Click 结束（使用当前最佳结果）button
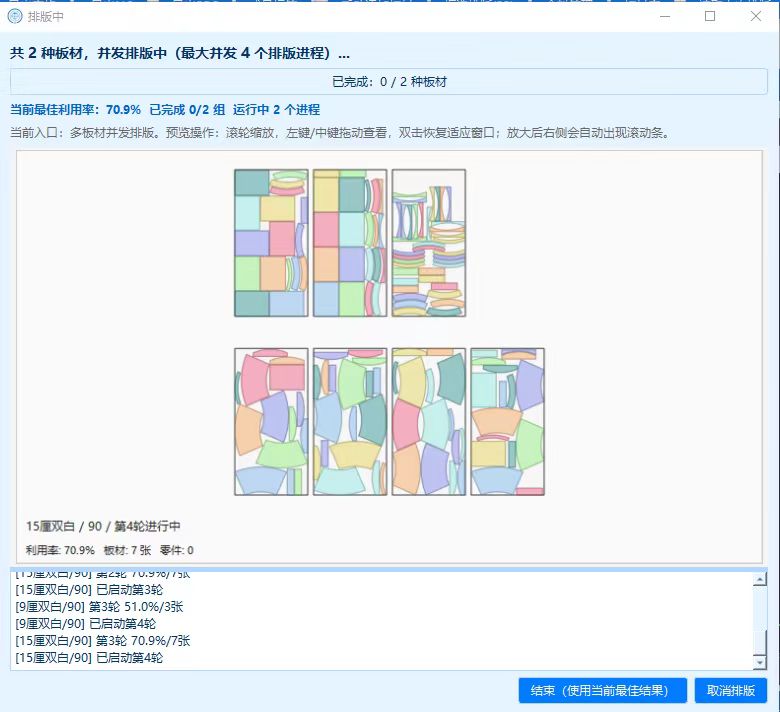The height and width of the screenshot is (712, 780). (602, 691)
